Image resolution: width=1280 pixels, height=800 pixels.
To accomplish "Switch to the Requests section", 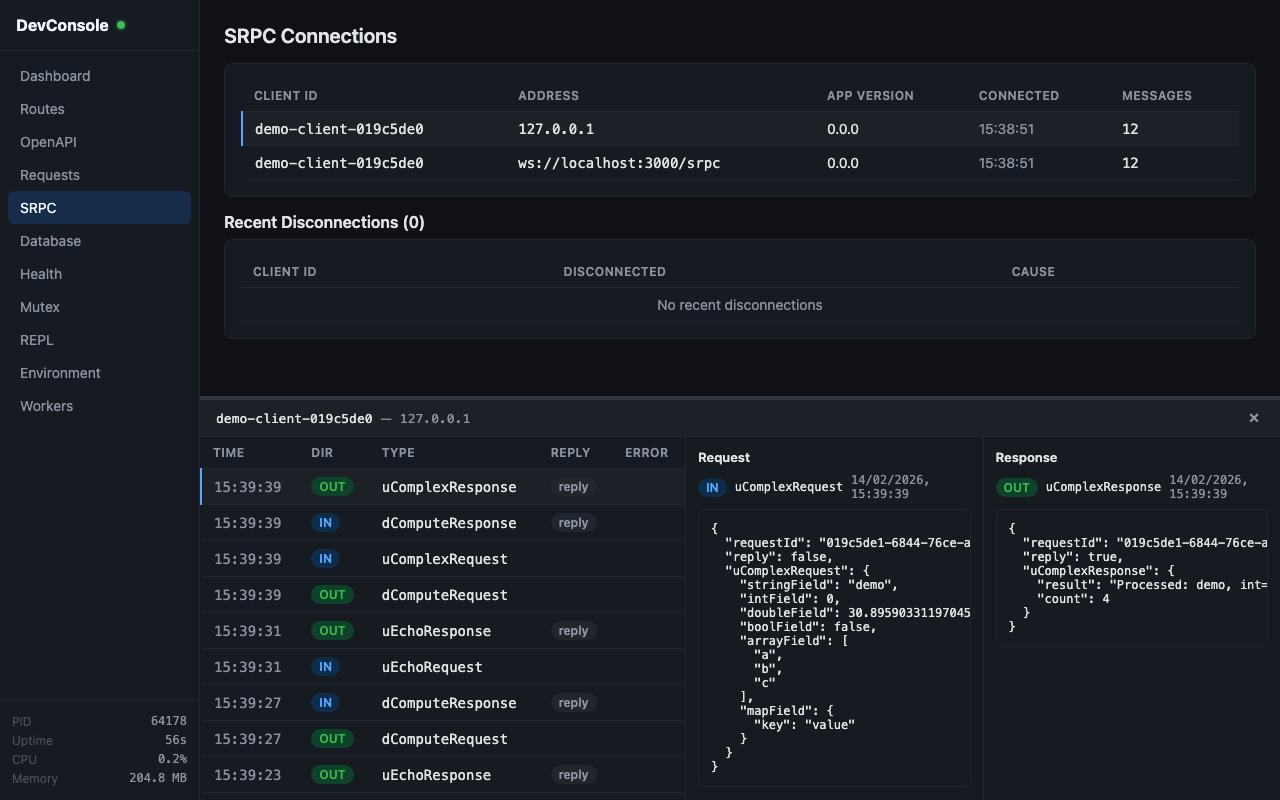I will click(x=50, y=175).
